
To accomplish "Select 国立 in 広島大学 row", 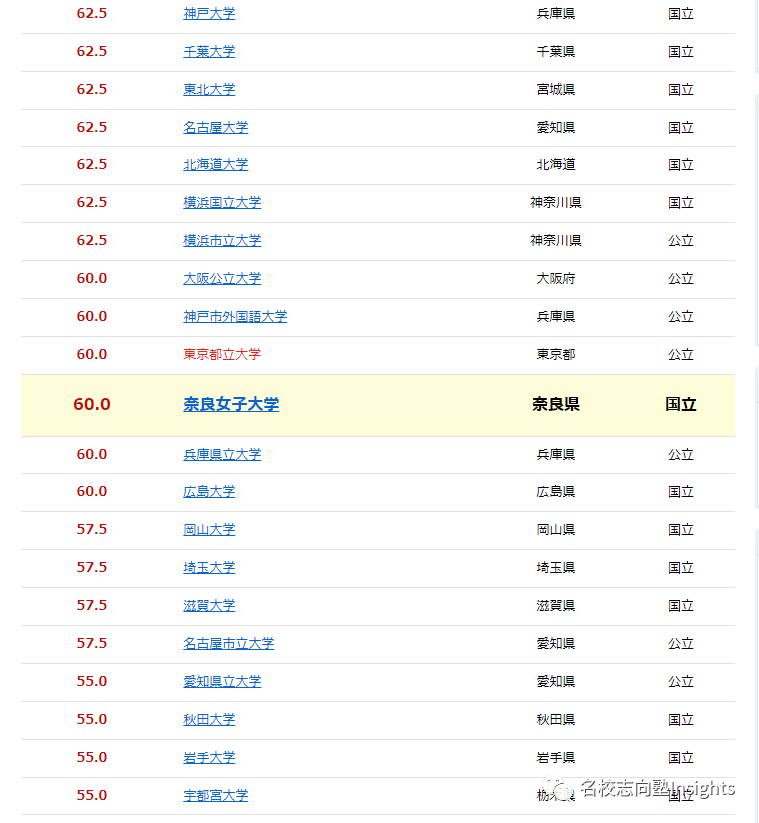I will tap(681, 492).
